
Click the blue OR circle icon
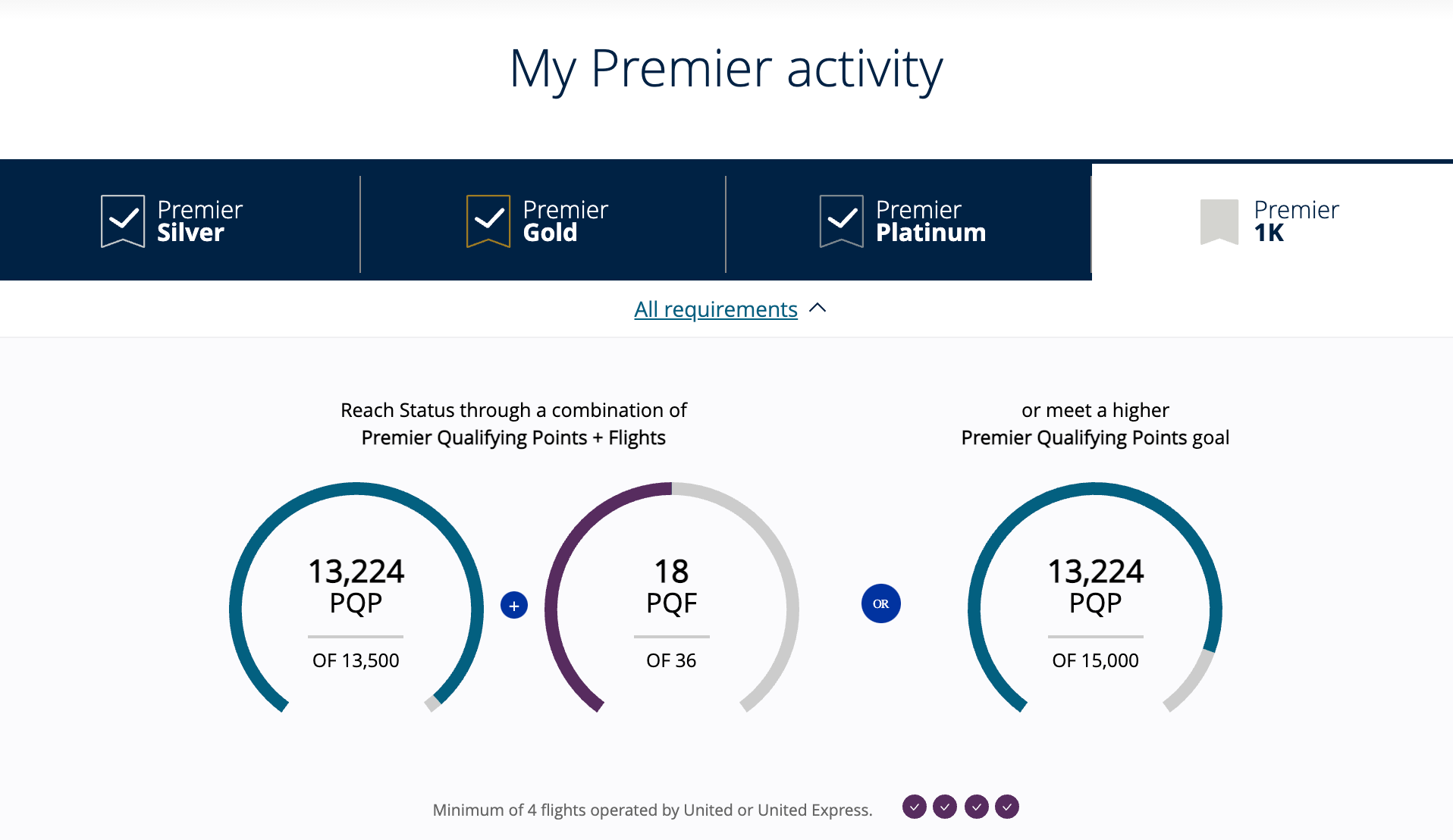click(x=880, y=603)
